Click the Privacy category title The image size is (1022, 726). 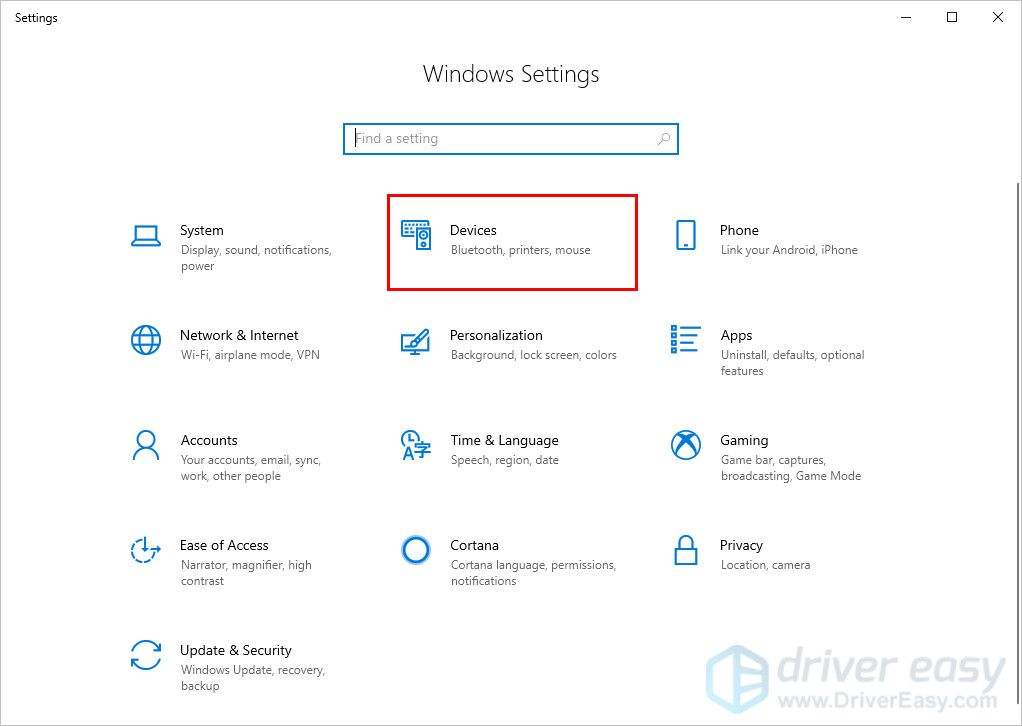[x=741, y=545]
